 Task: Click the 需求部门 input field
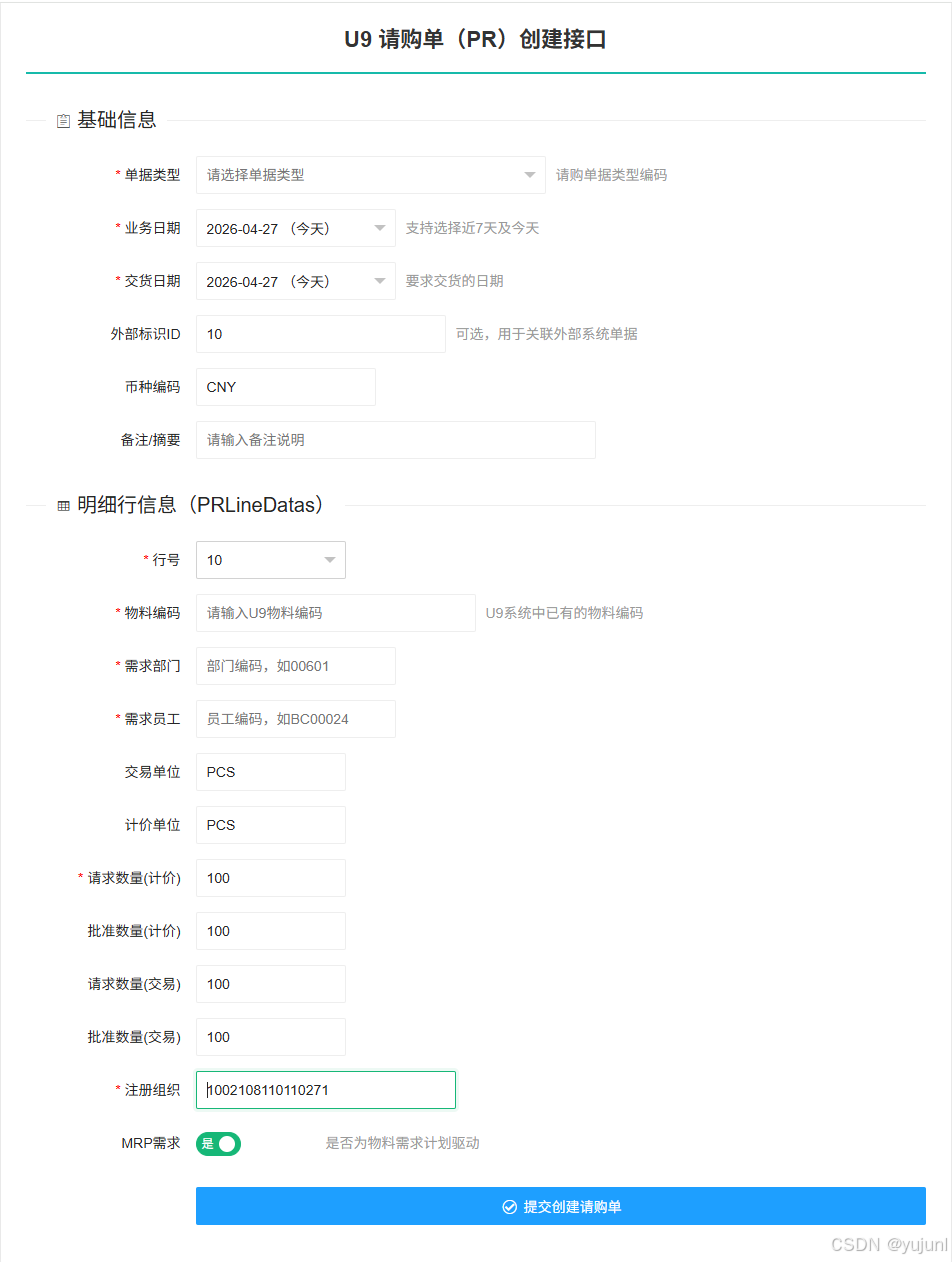(296, 666)
